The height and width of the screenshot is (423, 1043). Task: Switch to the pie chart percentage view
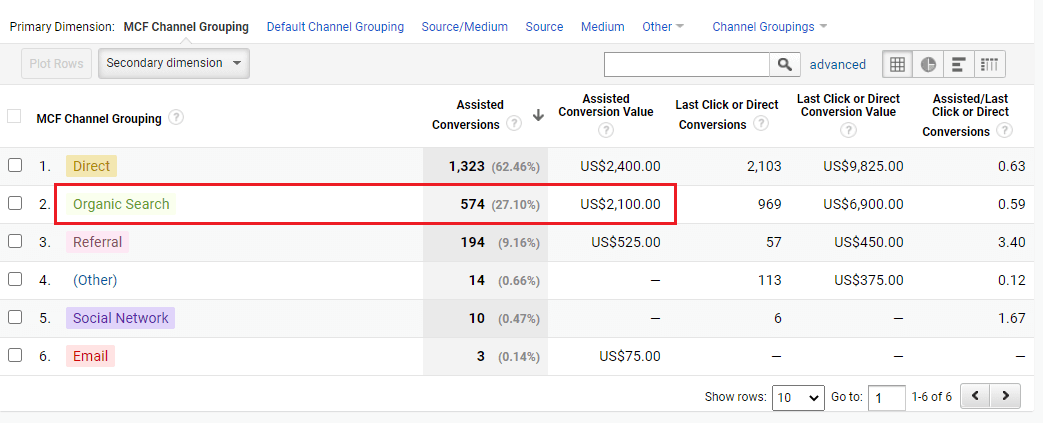[928, 64]
